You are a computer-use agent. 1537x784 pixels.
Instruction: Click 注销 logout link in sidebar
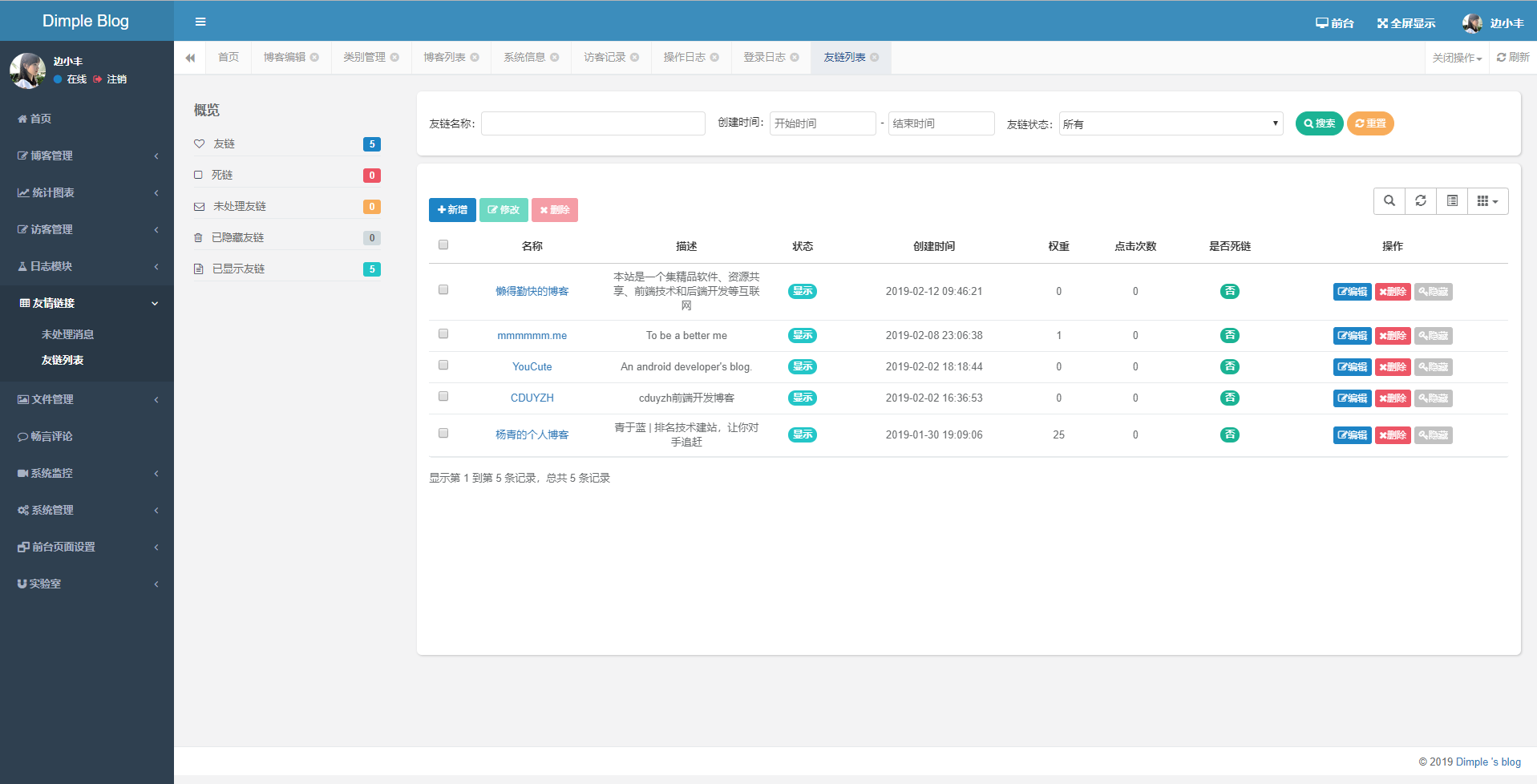coord(111,79)
